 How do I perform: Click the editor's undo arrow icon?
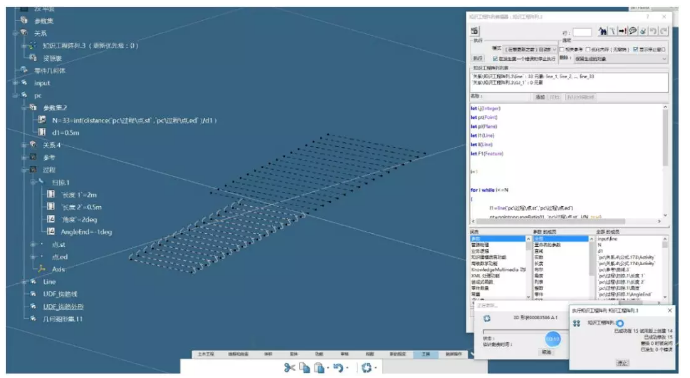653,31
